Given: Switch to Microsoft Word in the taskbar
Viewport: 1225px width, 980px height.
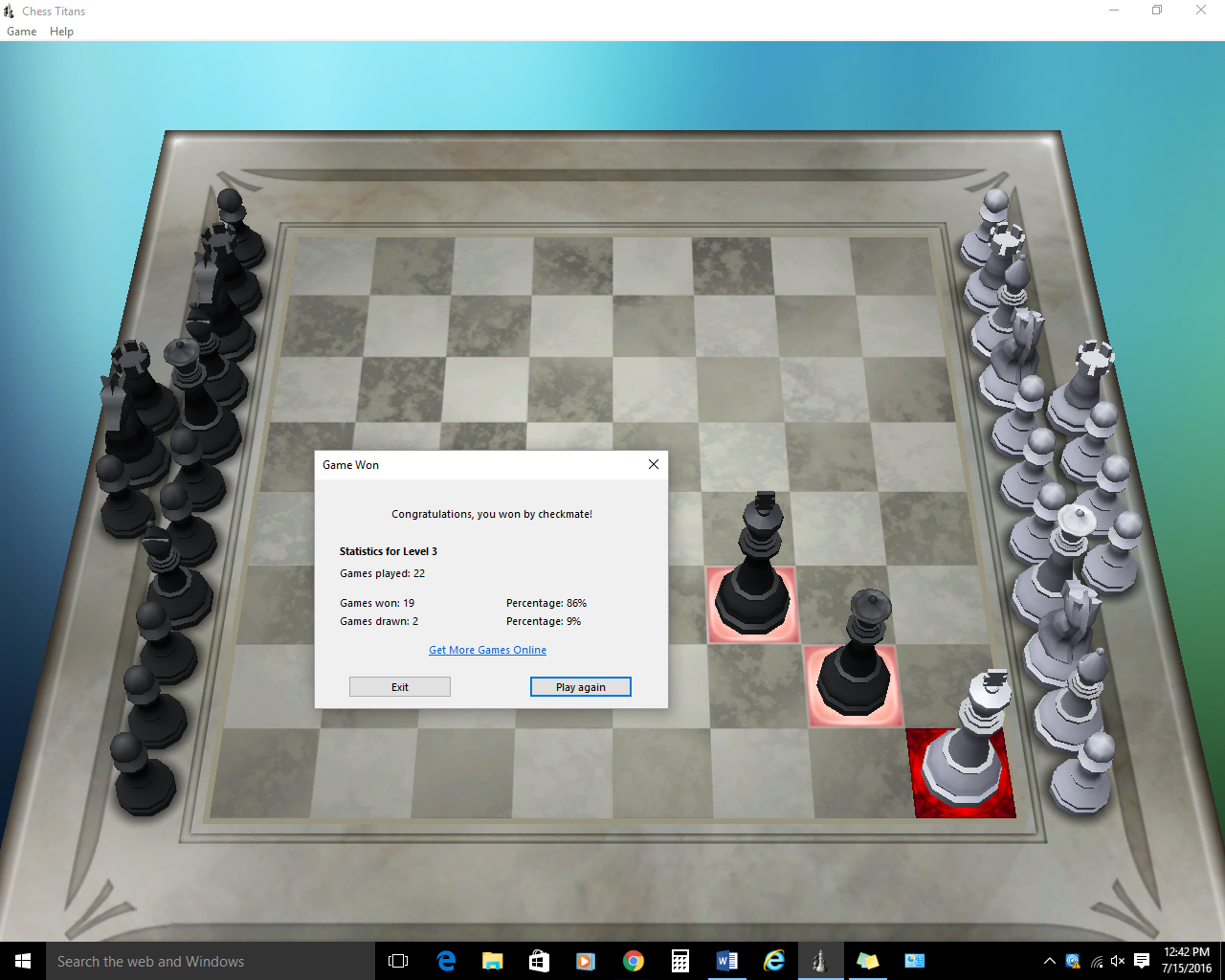Looking at the screenshot, I should [726, 961].
